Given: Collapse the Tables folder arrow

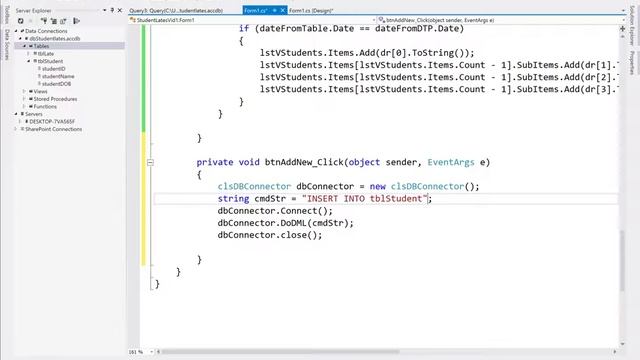Looking at the screenshot, I should coord(24,46).
